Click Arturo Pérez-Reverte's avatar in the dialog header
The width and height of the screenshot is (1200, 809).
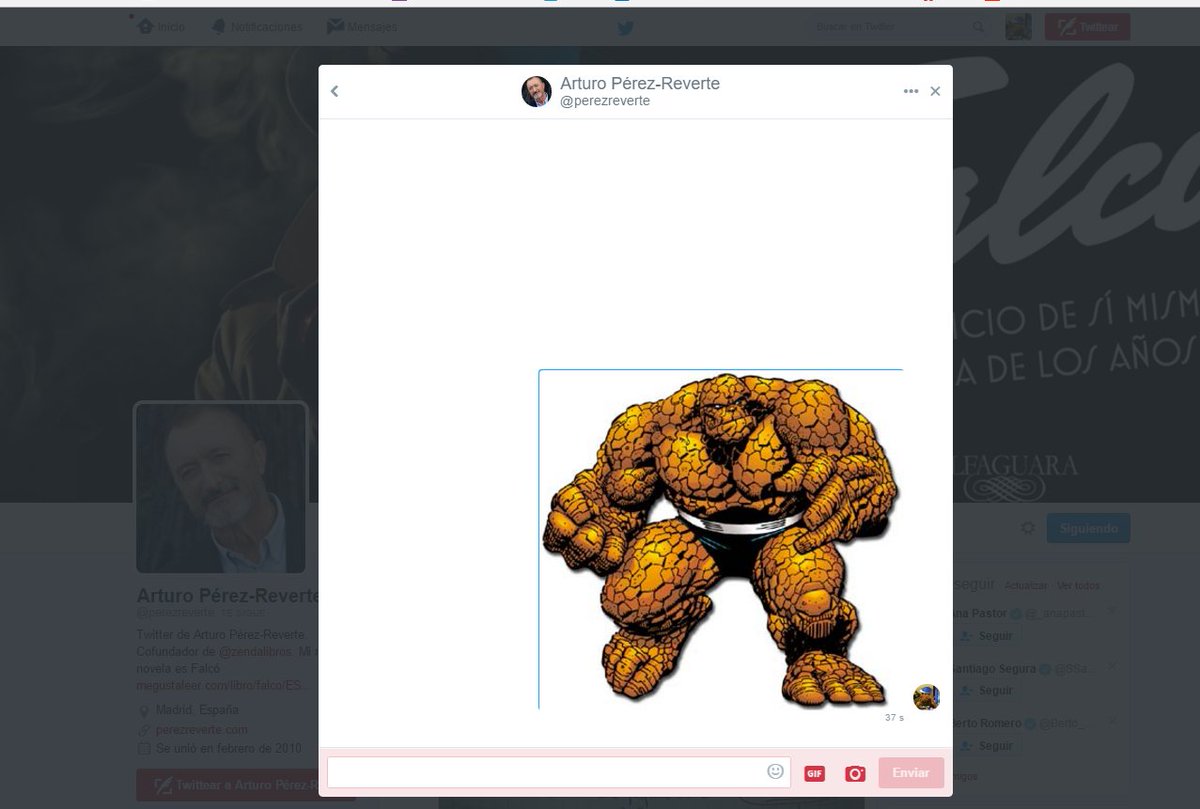(x=536, y=92)
